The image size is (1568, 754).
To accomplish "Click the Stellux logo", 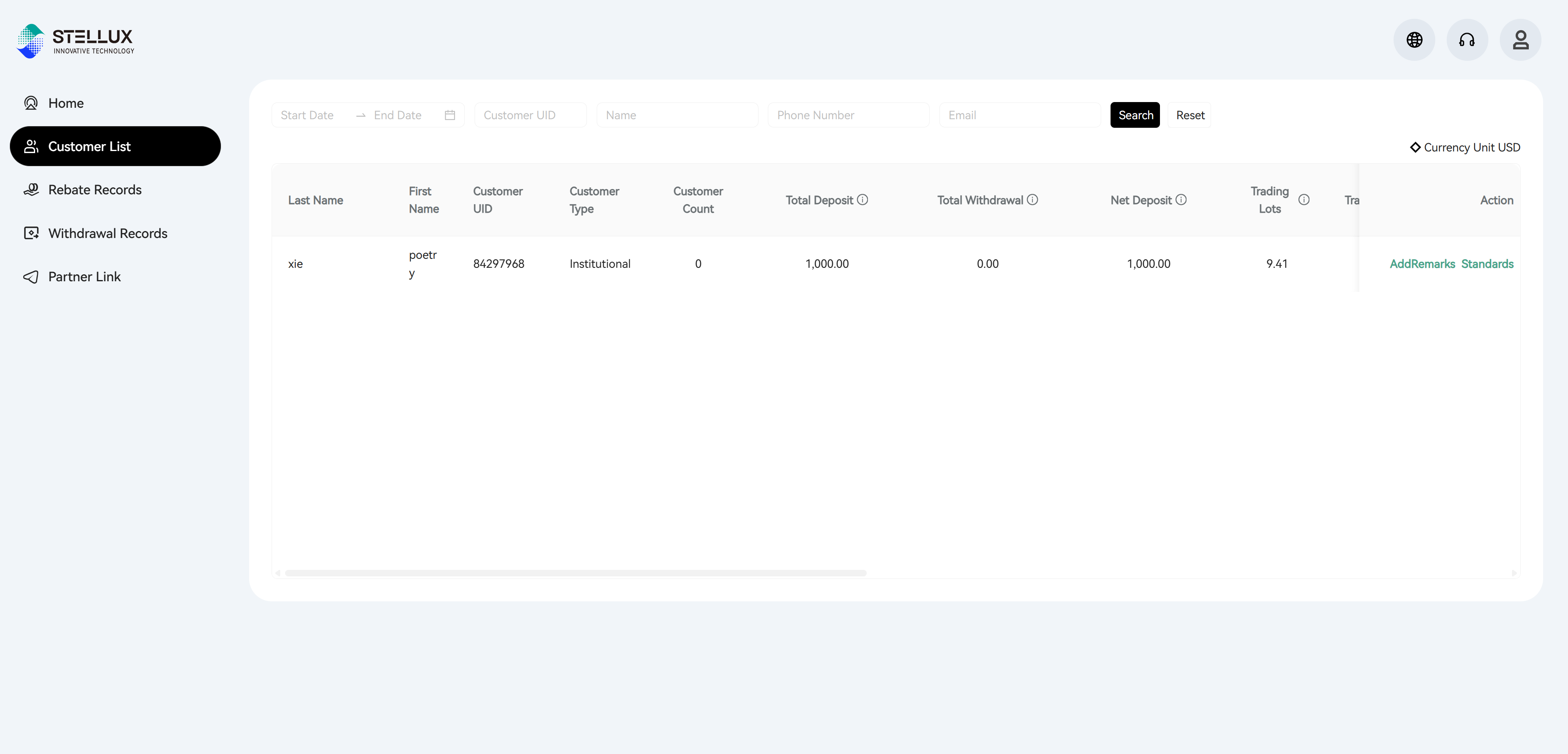I will click(x=76, y=41).
